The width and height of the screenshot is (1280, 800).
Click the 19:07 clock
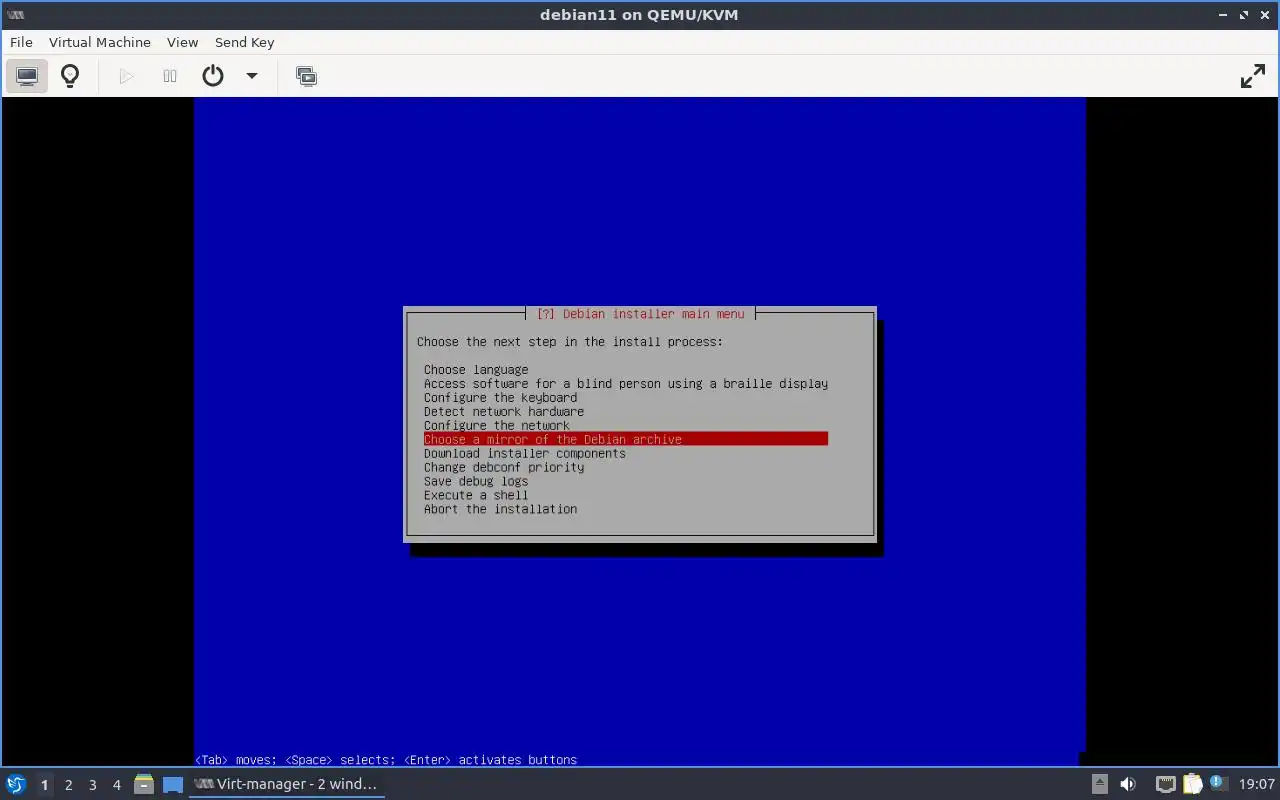1257,785
